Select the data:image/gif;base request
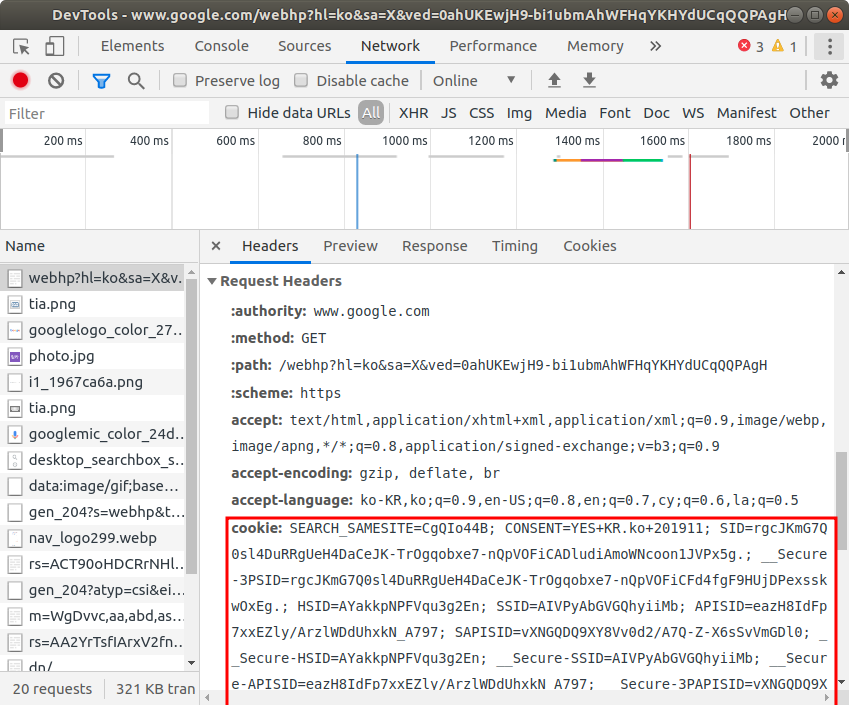 click(93, 486)
